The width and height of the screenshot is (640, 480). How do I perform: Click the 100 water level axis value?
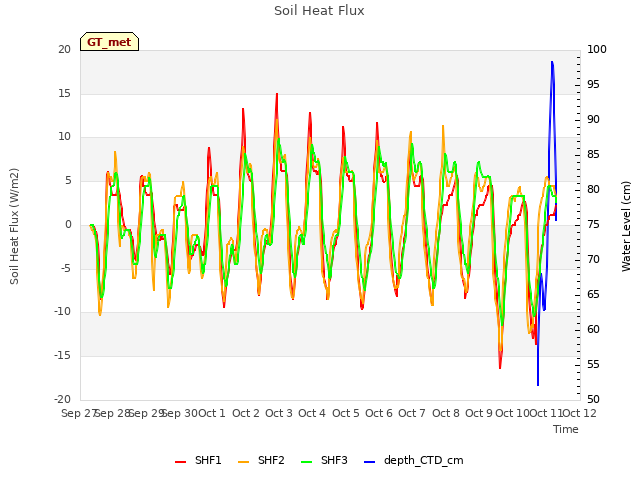tap(597, 49)
